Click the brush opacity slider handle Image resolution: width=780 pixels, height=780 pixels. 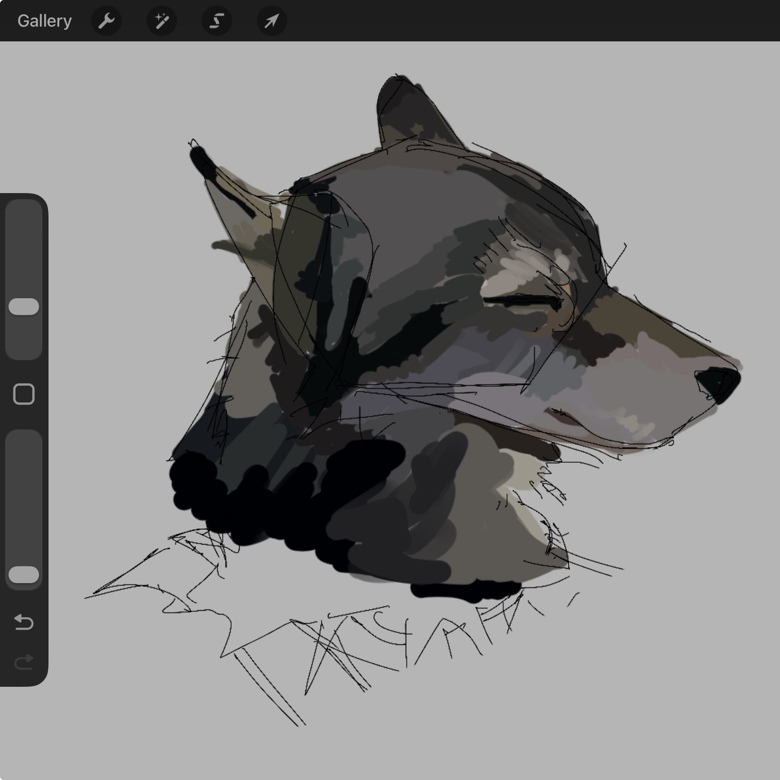coord(24,574)
